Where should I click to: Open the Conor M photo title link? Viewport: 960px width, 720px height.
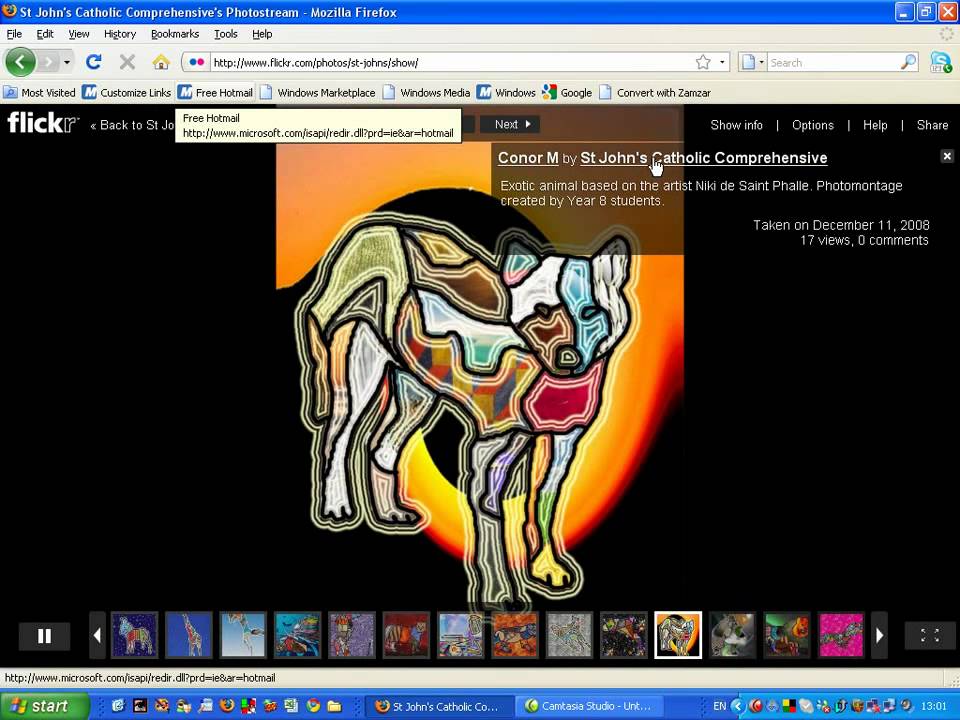coord(528,157)
